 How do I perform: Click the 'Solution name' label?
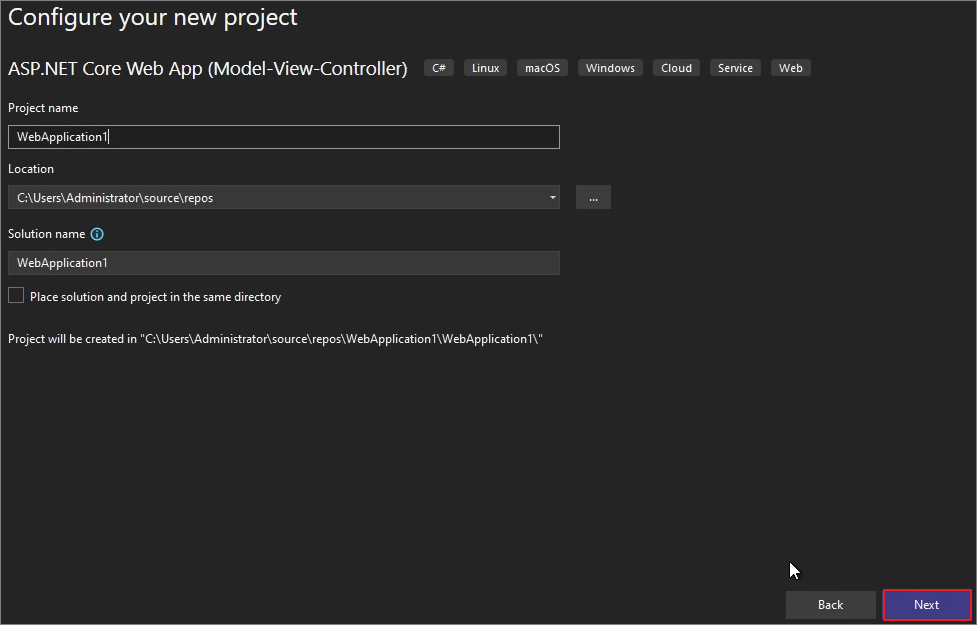click(x=47, y=234)
